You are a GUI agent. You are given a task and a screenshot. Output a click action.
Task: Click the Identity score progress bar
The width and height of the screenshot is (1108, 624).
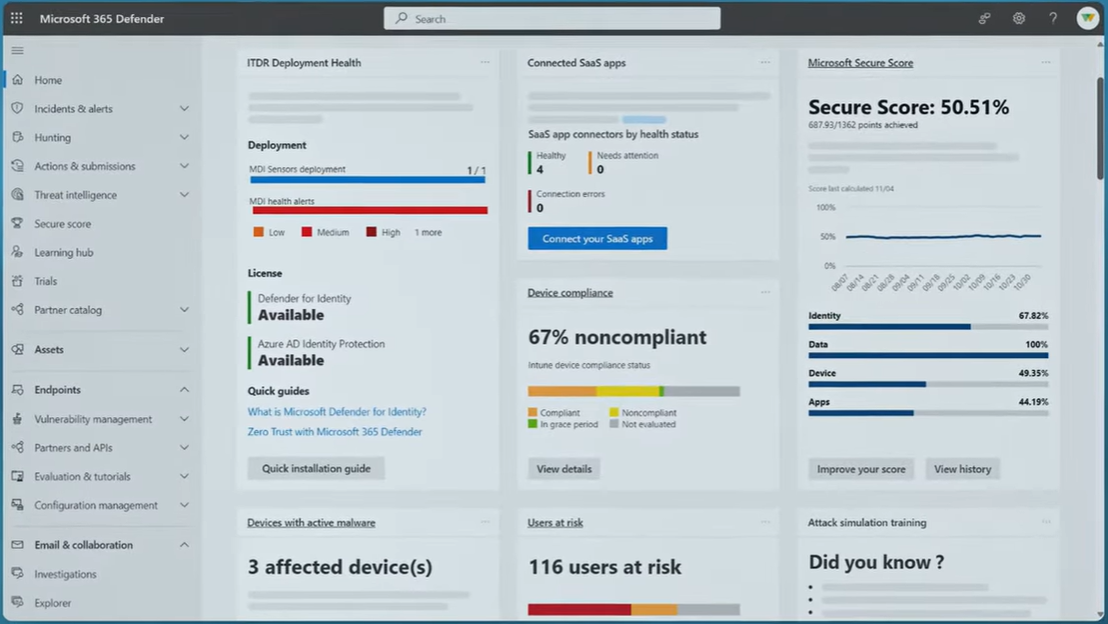pos(928,326)
